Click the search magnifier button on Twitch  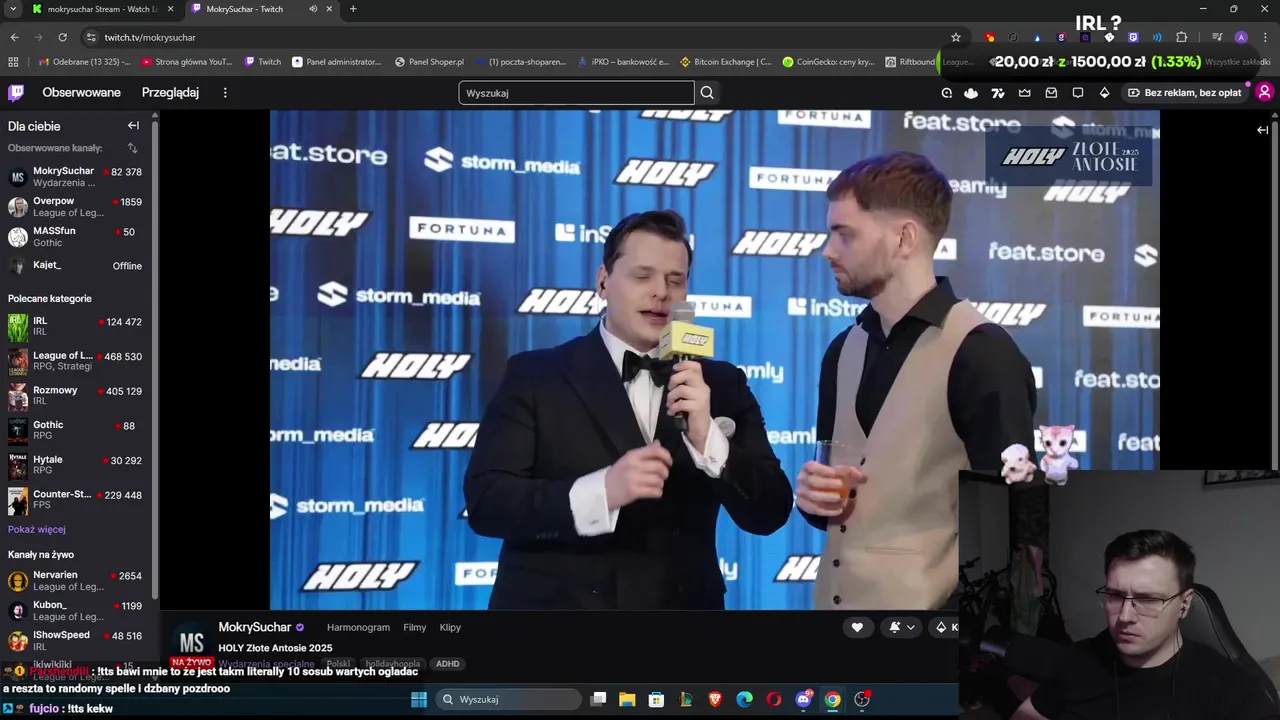point(707,93)
